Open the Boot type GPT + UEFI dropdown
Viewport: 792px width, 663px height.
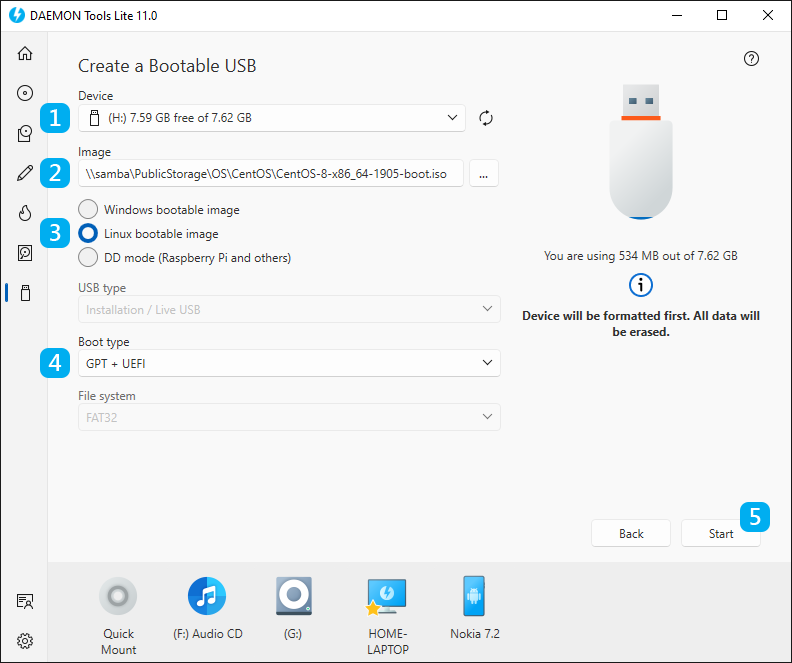point(289,363)
